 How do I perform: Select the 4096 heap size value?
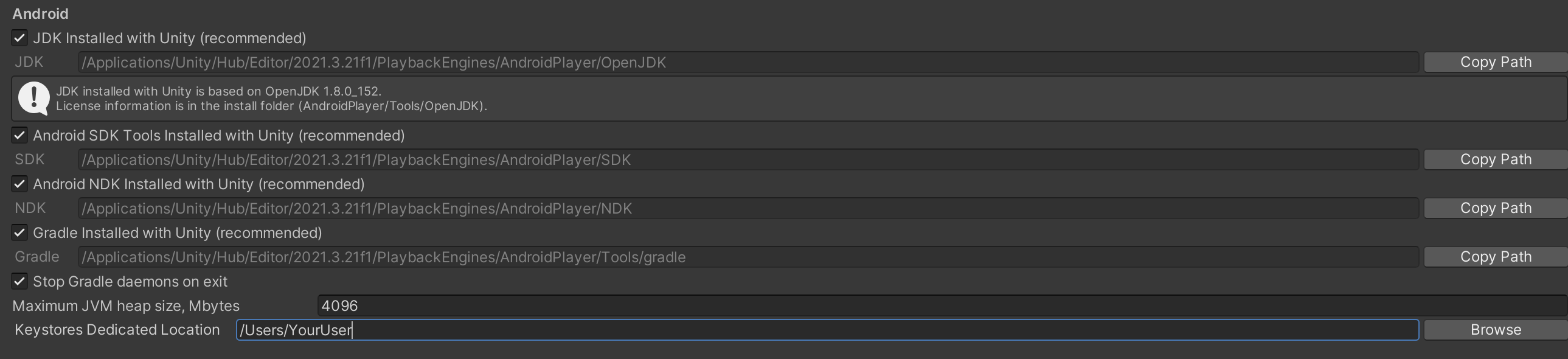[338, 306]
